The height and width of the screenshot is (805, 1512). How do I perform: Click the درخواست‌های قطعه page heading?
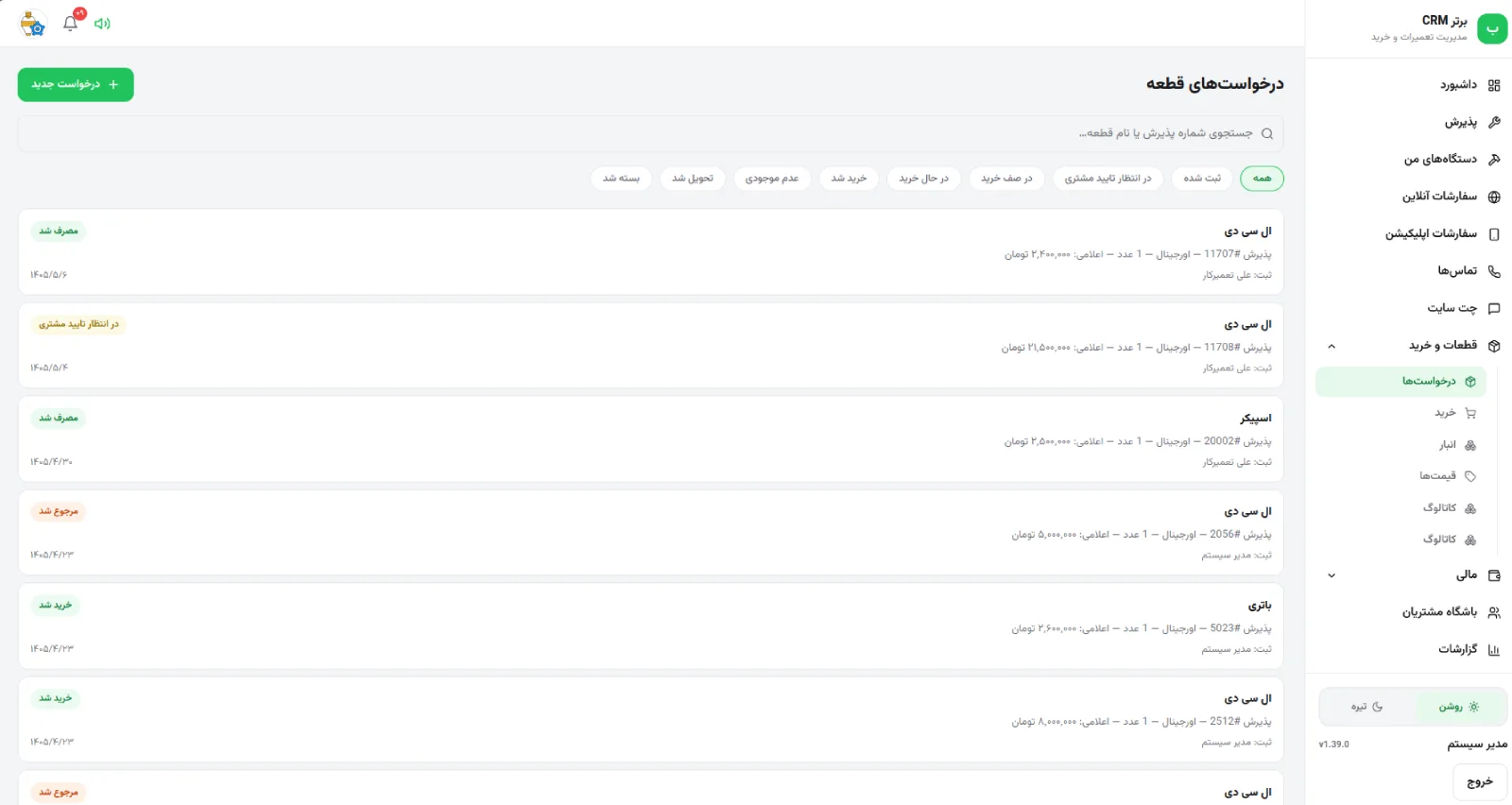(x=1214, y=84)
